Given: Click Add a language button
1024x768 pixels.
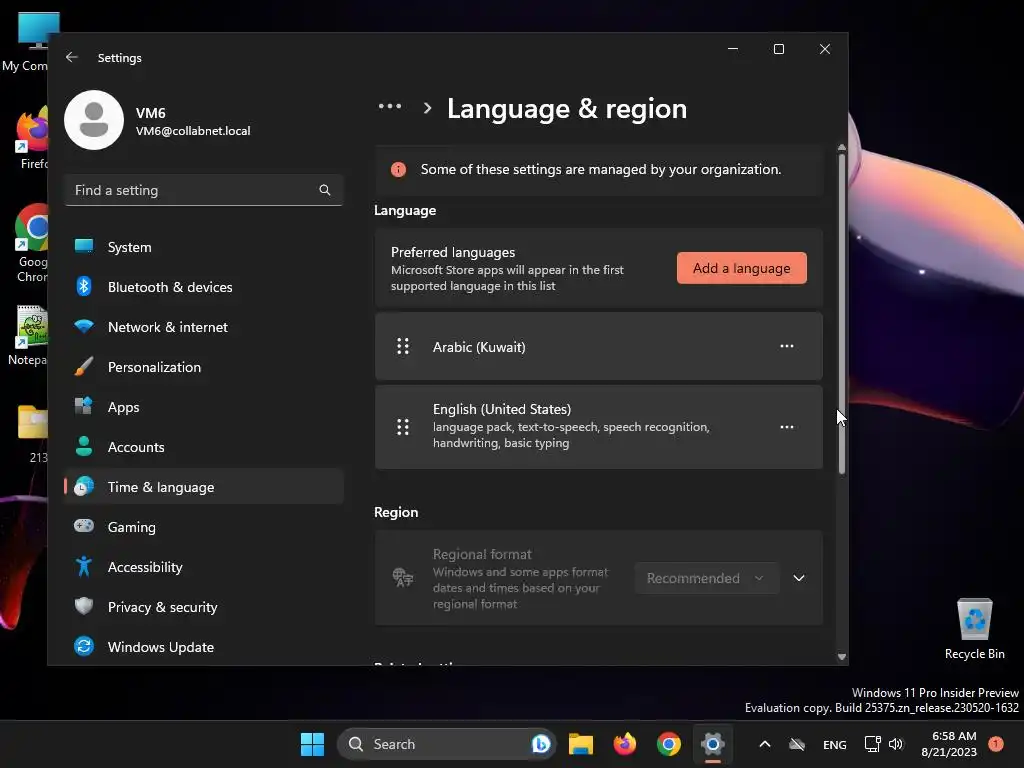Looking at the screenshot, I should tap(741, 268).
